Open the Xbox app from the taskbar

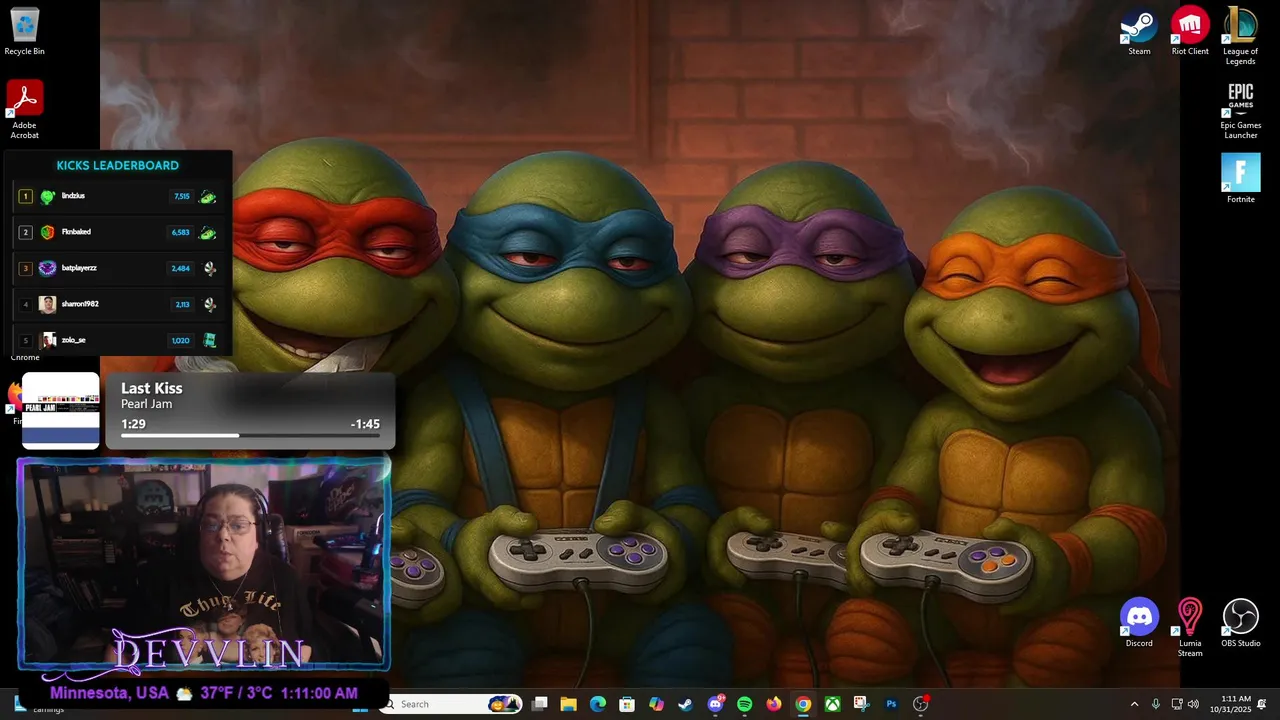pyautogui.click(x=832, y=704)
